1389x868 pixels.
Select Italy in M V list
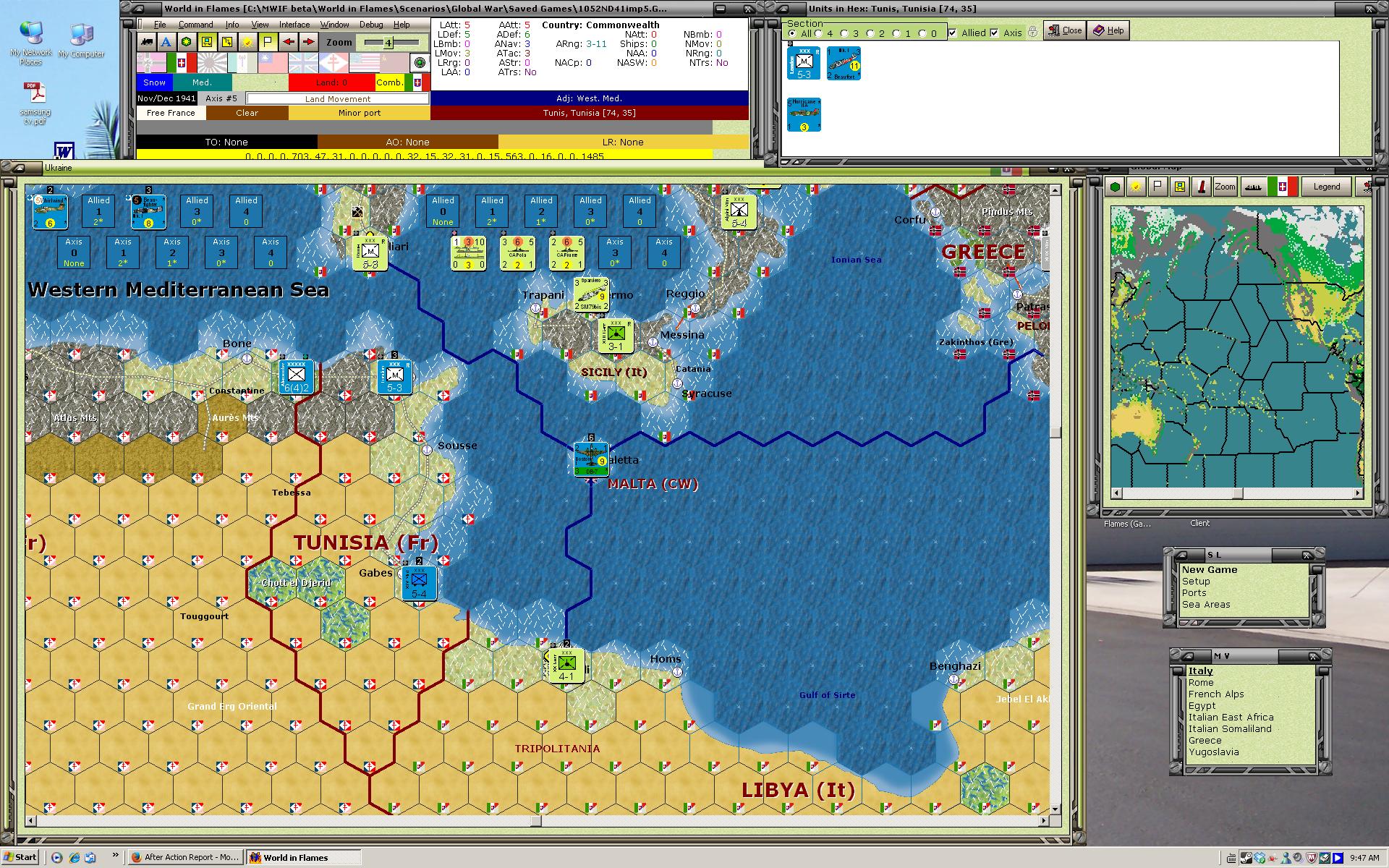[1200, 671]
